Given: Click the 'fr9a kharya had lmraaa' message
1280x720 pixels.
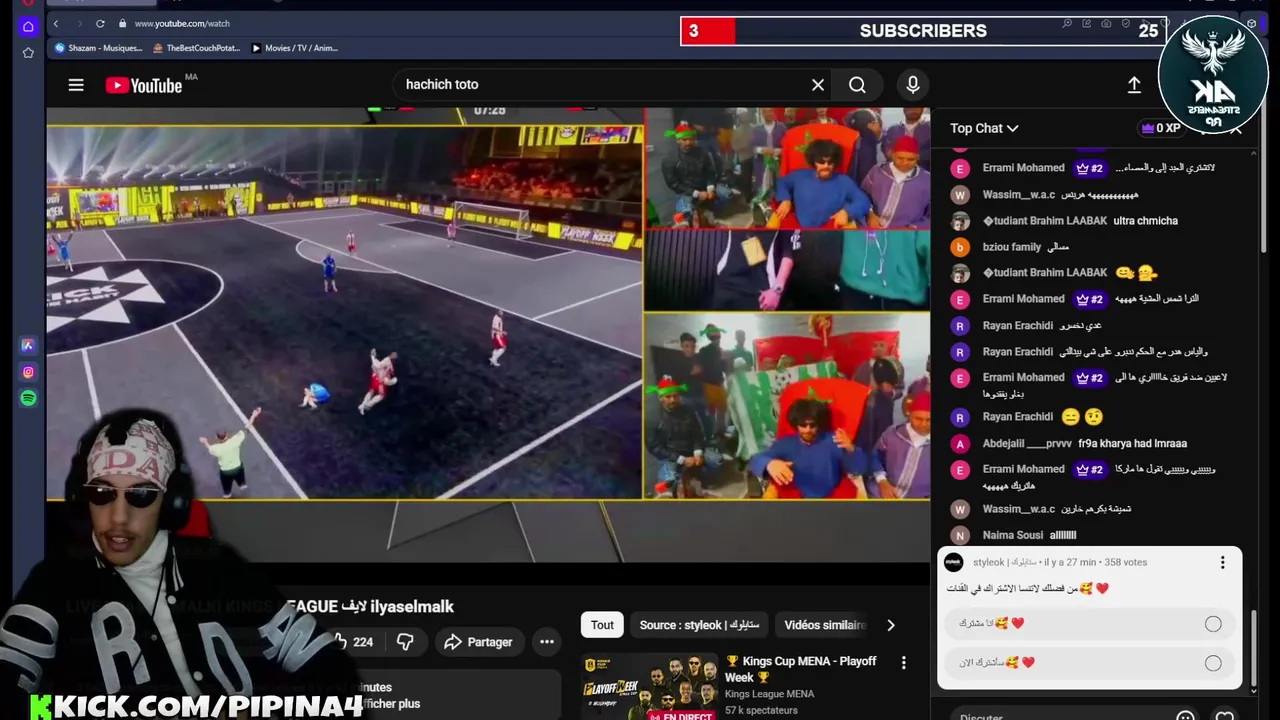Looking at the screenshot, I should [1132, 443].
